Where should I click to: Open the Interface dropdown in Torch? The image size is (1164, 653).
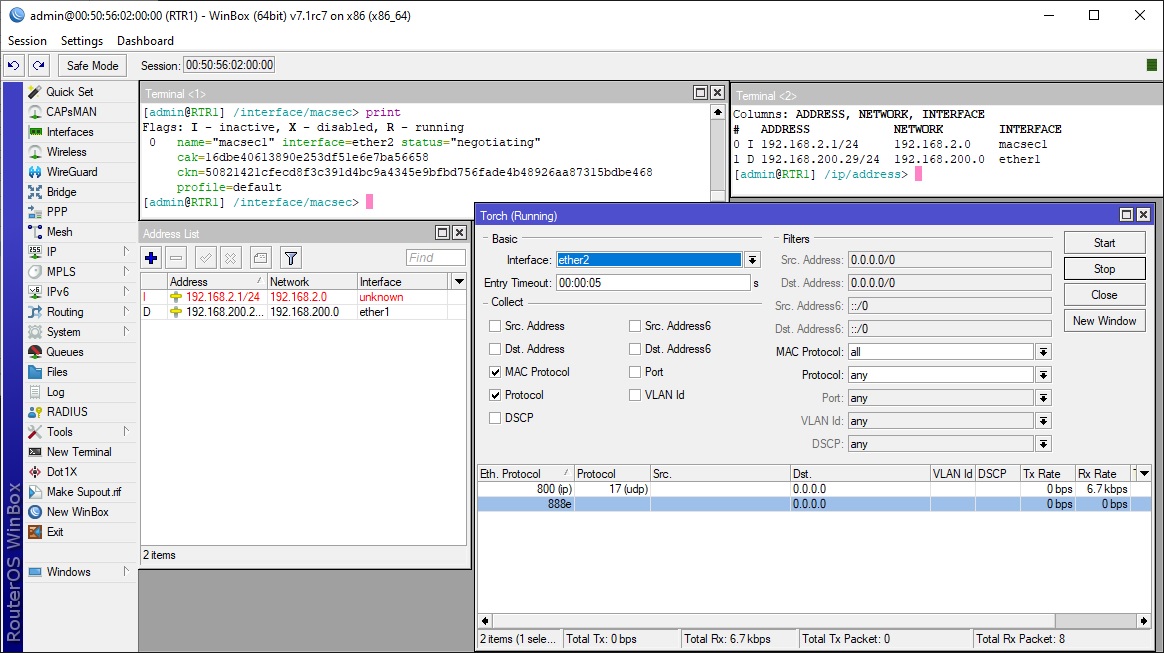751,259
